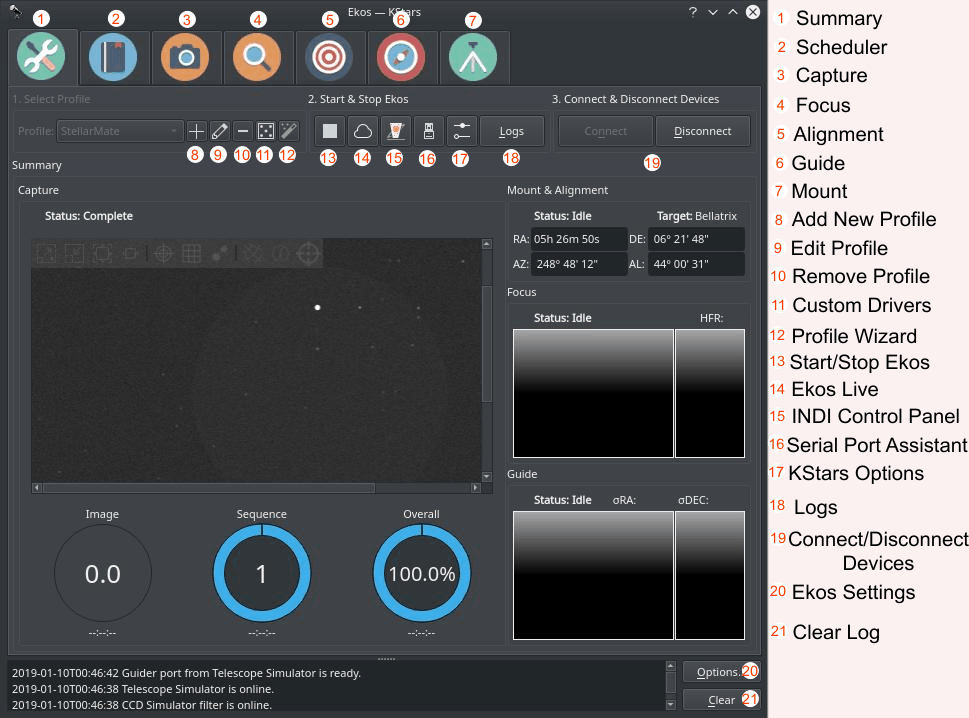969x718 pixels.
Task: Click the Edit Profile pencil icon
Action: click(220, 131)
